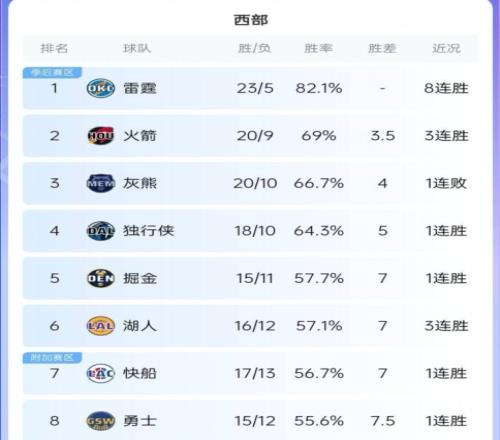The width and height of the screenshot is (500, 440).
Task: Select the 季后赛区 badge label
Action: pyautogui.click(x=52, y=72)
